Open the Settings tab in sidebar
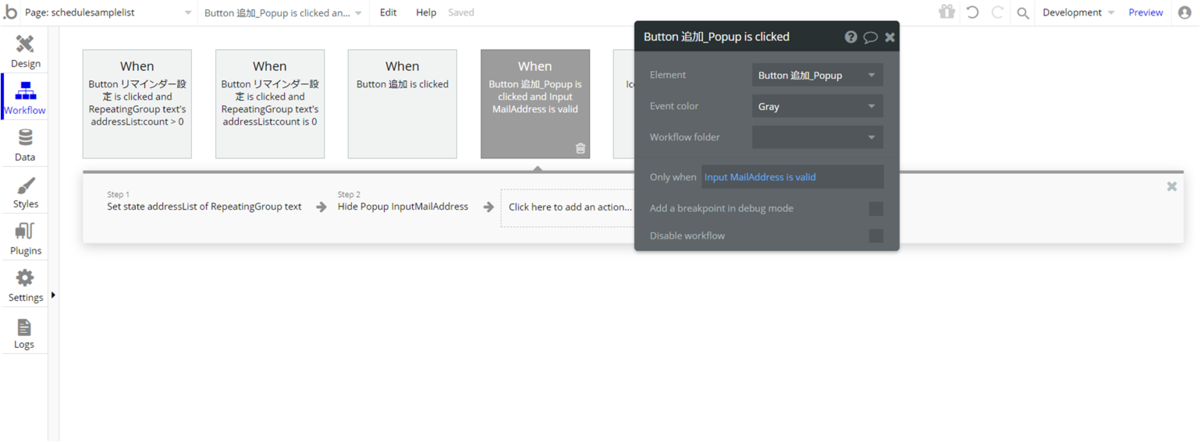This screenshot has height=442, width=1200. [25, 286]
